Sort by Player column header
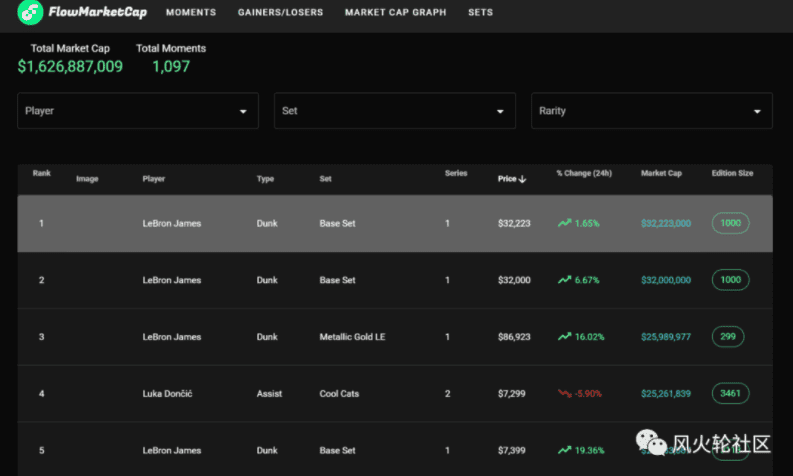 click(154, 179)
